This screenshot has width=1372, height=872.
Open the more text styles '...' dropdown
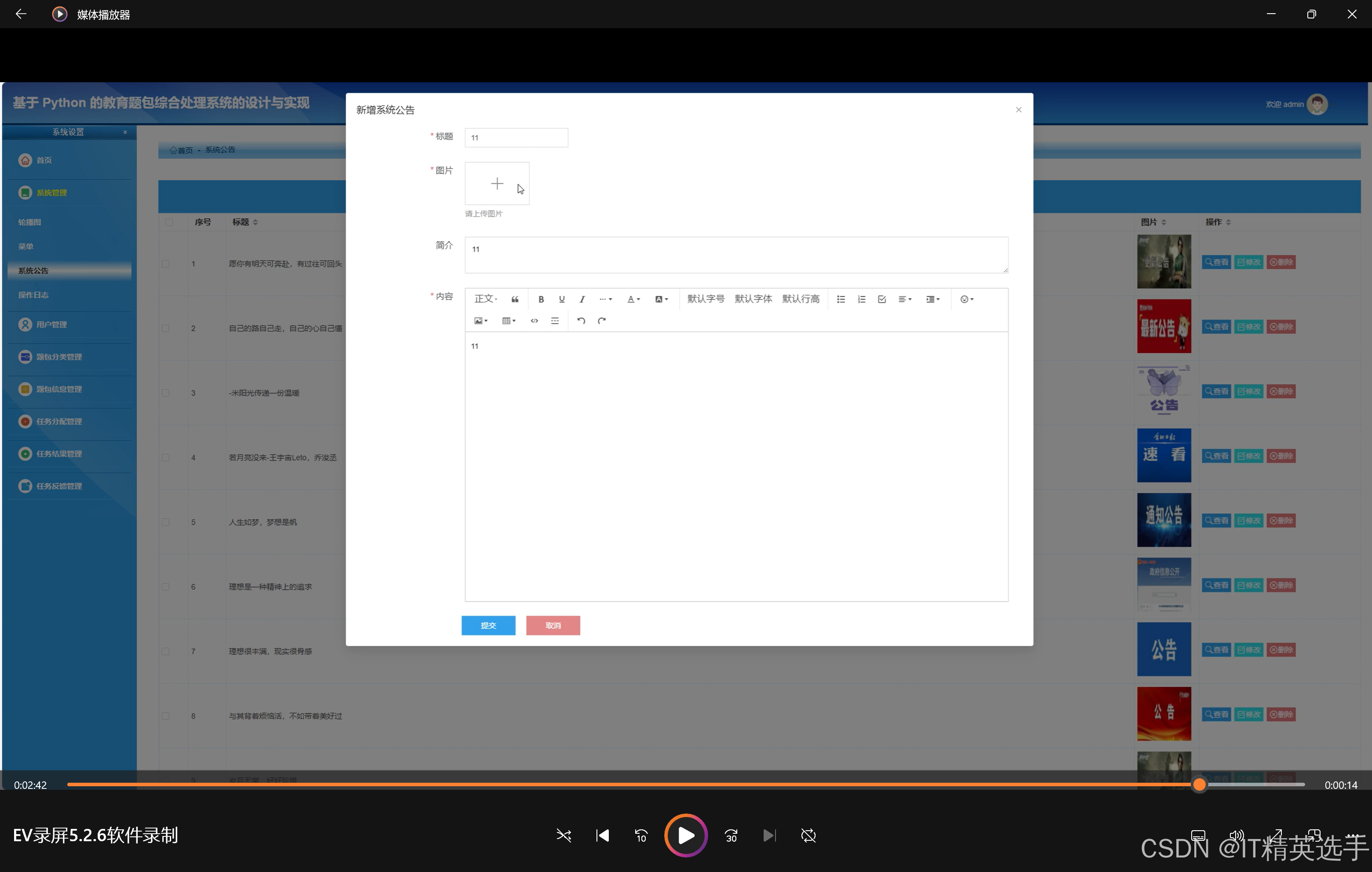coord(605,299)
